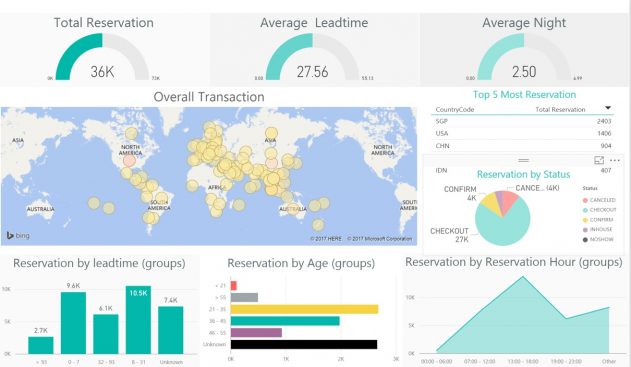The width and height of the screenshot is (631, 367).
Task: Sort table by CountryCode header
Action: [455, 109]
